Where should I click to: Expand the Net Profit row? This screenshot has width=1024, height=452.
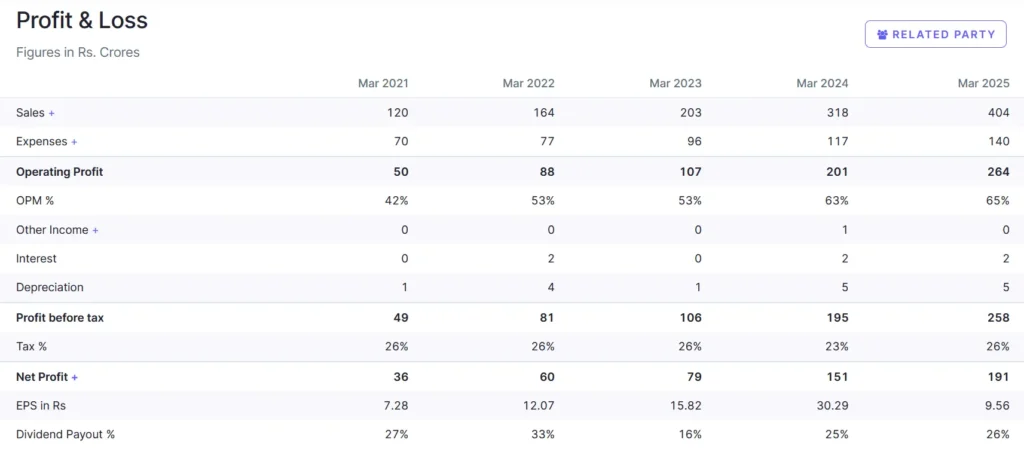[74, 377]
